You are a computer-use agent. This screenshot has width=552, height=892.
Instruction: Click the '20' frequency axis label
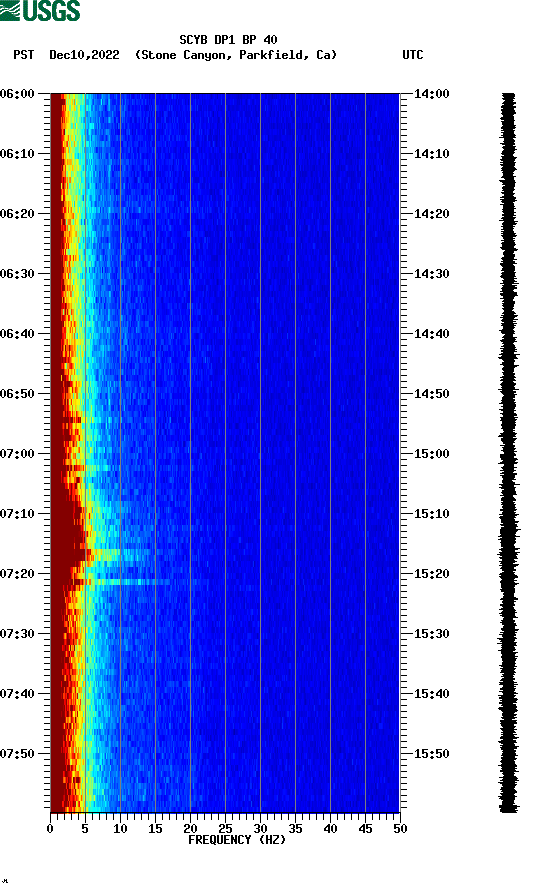pos(190,829)
